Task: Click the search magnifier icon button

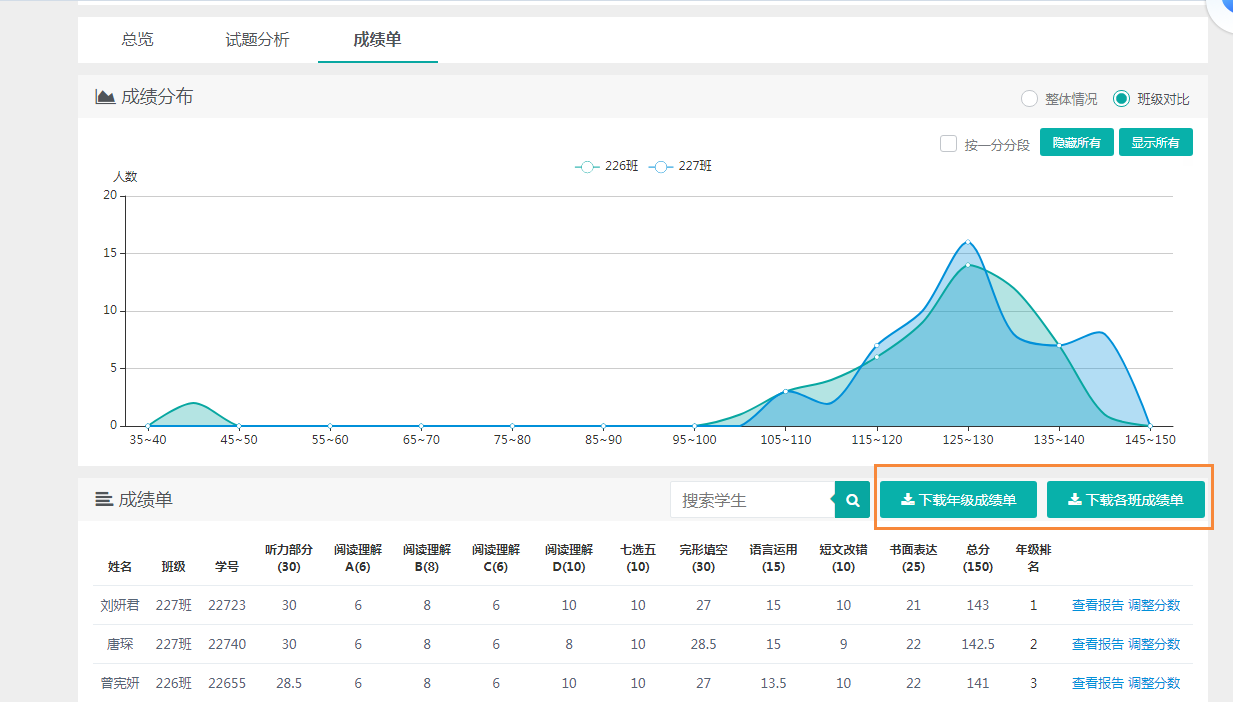Action: 853,500
